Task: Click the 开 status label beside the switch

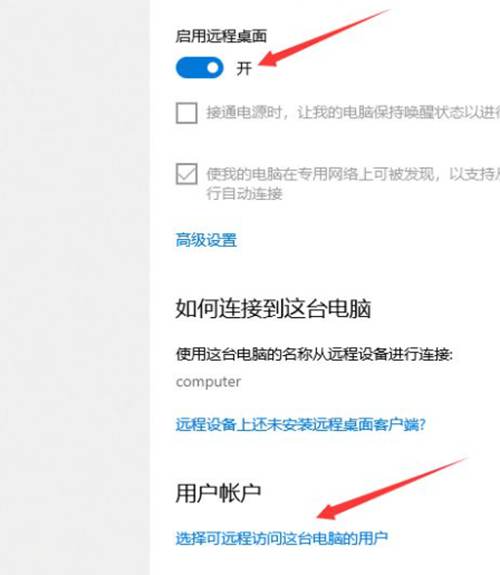Action: pyautogui.click(x=245, y=69)
